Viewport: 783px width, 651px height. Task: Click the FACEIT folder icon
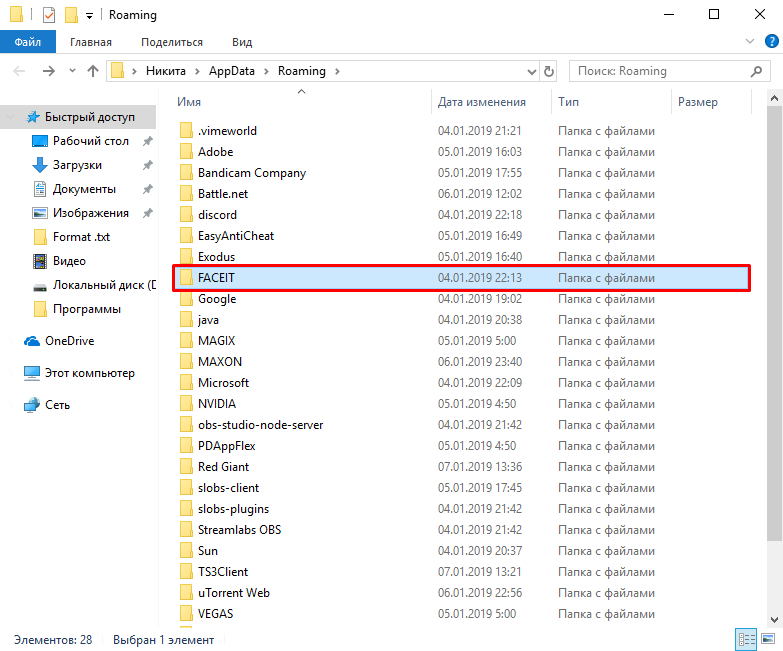point(186,277)
